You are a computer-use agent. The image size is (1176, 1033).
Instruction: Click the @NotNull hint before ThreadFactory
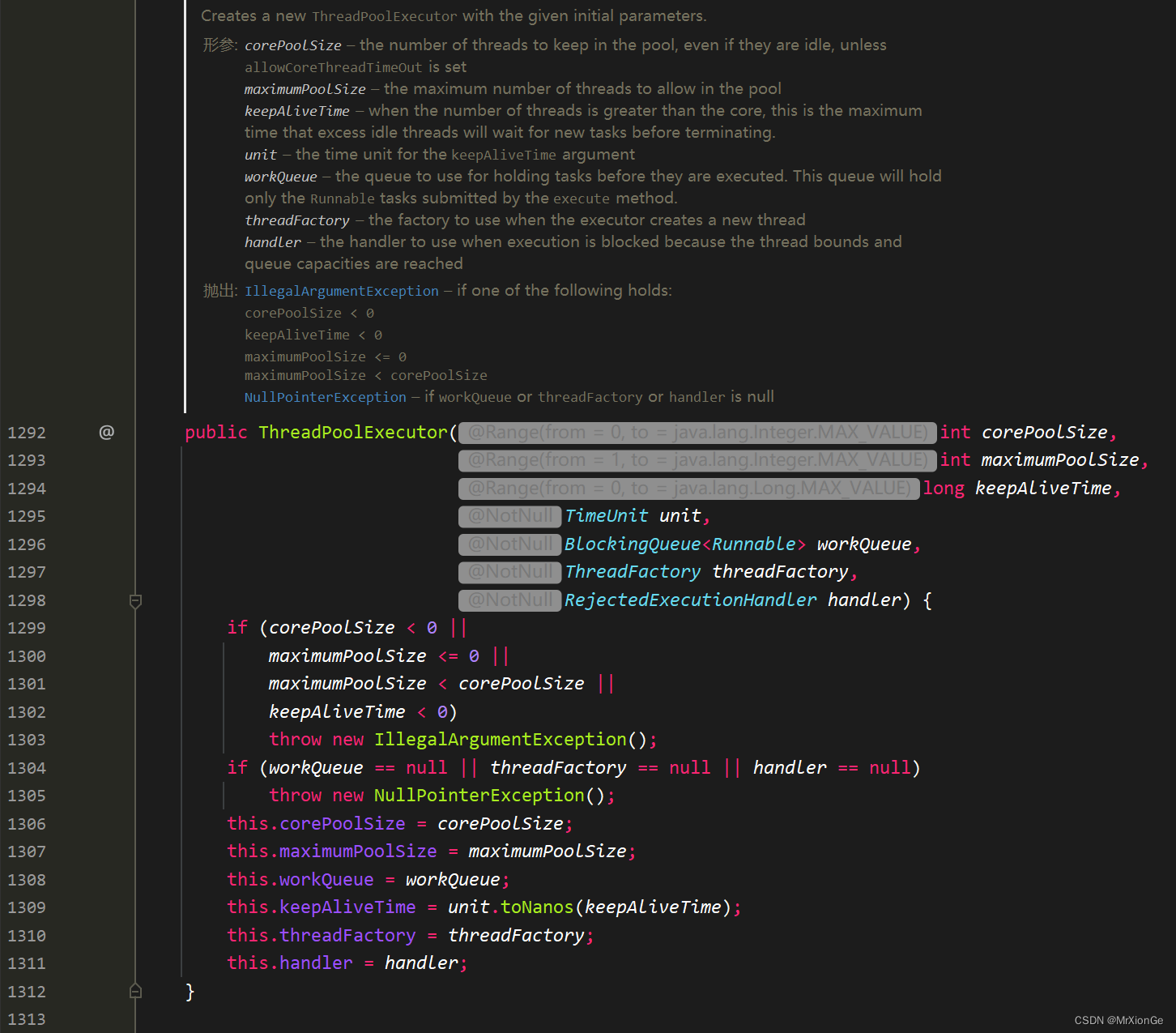509,572
